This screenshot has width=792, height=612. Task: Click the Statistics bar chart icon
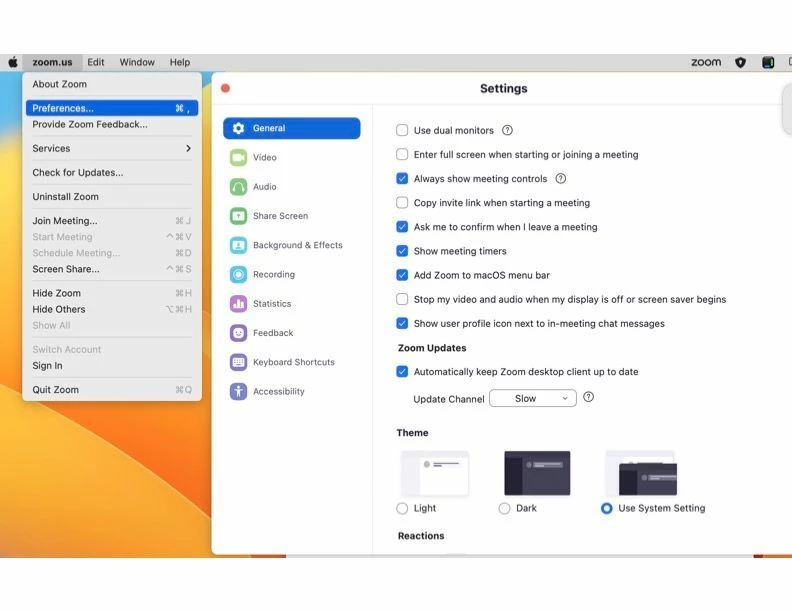(x=238, y=304)
